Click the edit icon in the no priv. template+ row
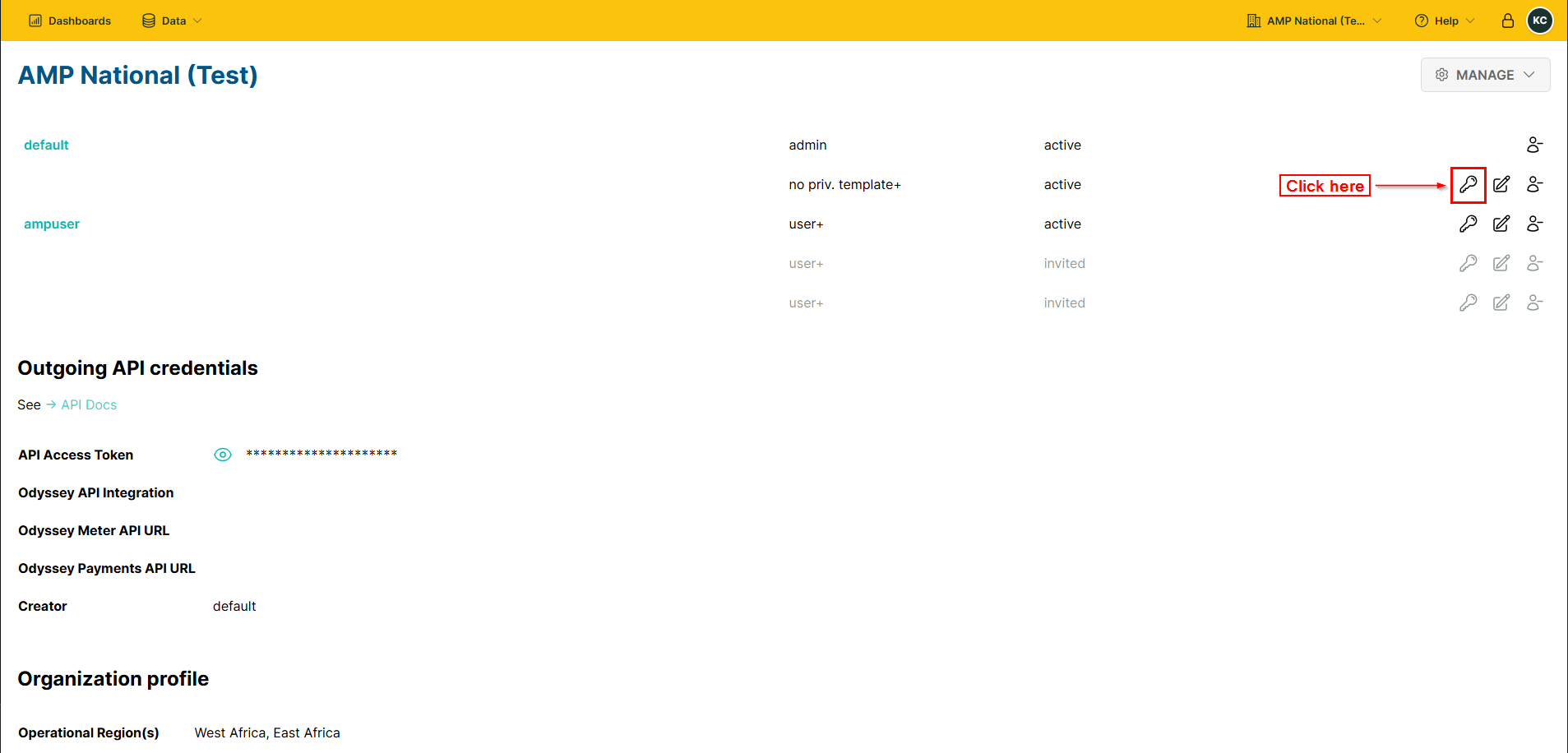1568x753 pixels. (x=1501, y=184)
